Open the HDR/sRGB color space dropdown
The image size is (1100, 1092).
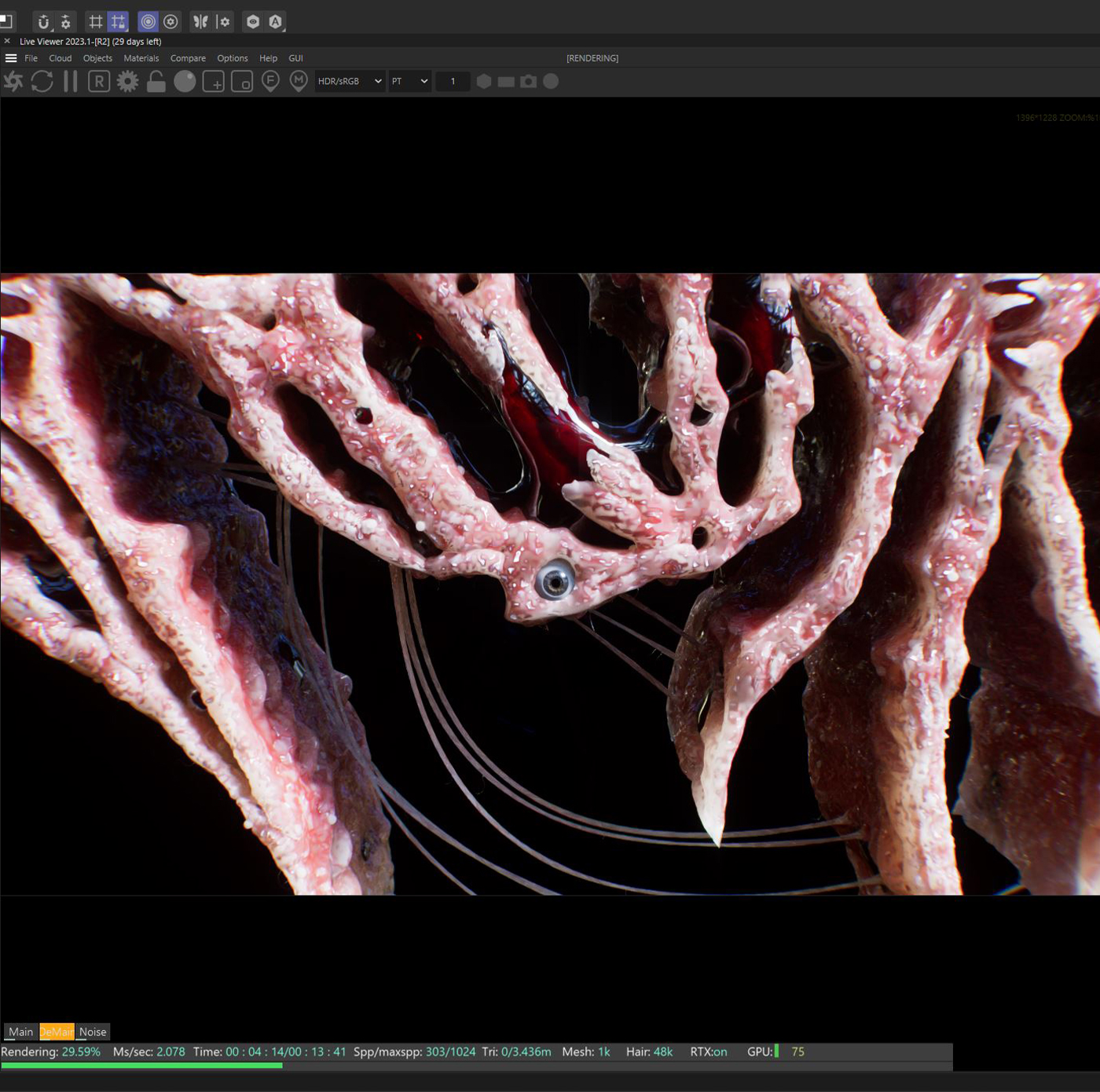click(350, 81)
